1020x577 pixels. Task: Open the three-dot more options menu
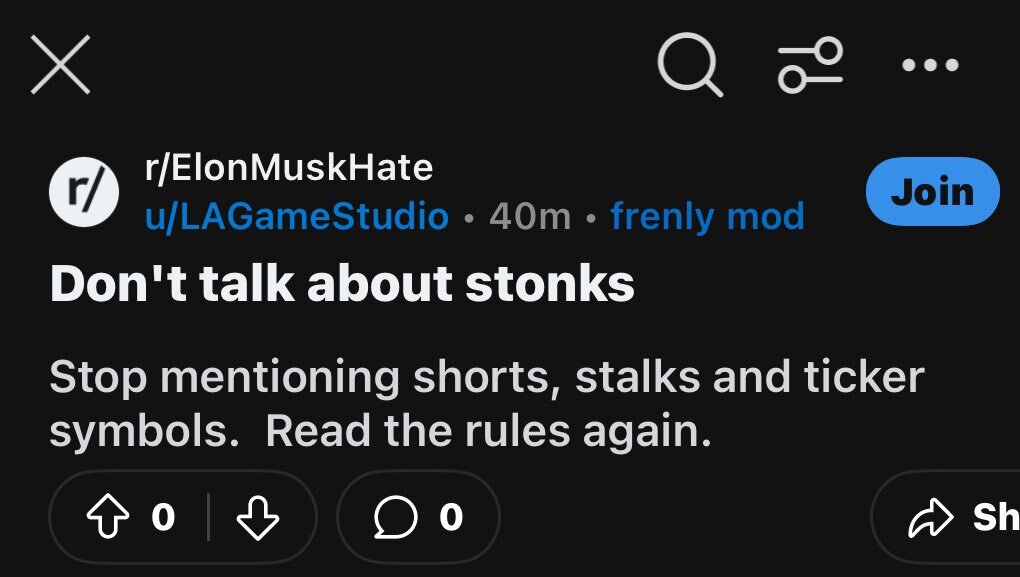pos(929,66)
